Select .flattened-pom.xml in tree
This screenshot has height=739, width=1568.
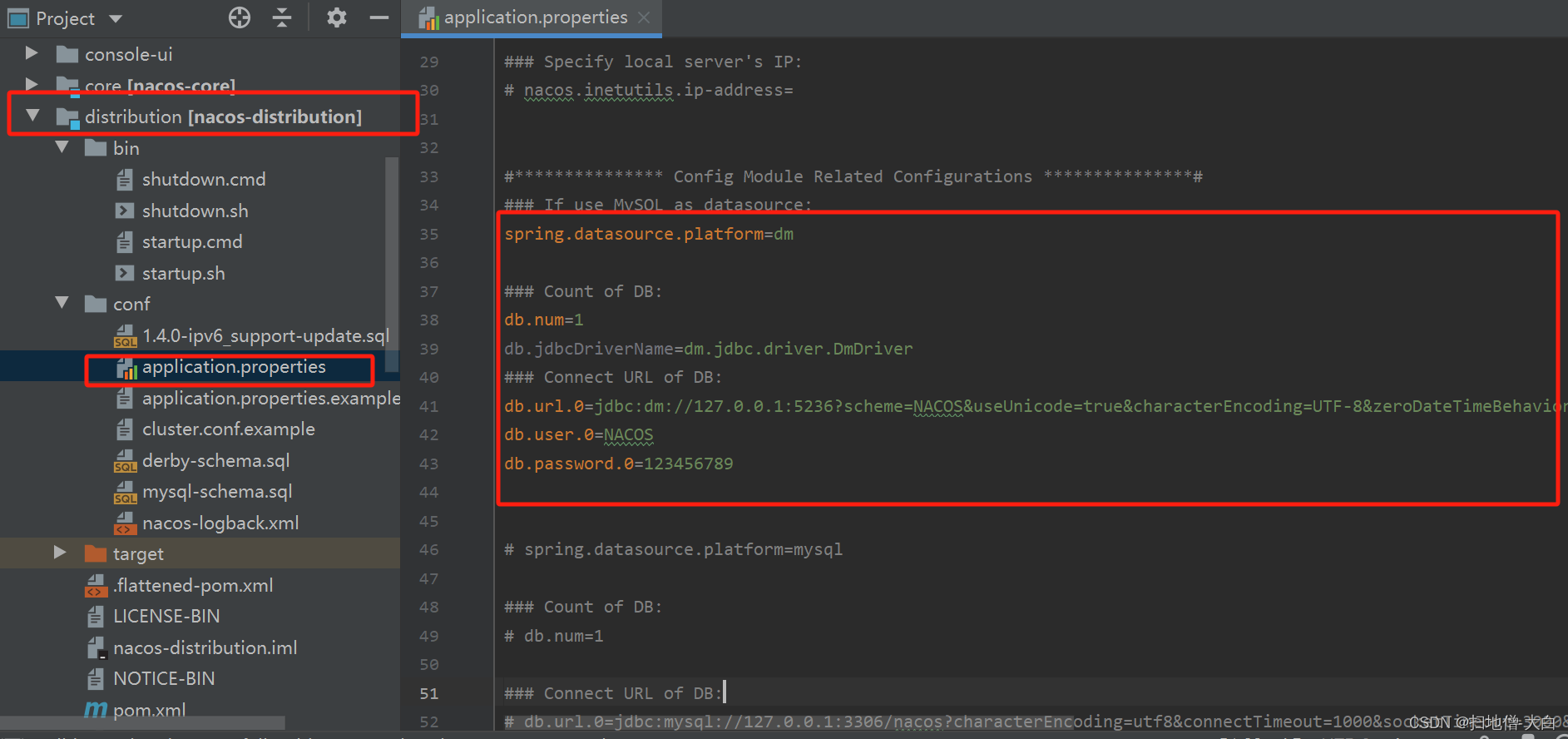[193, 585]
